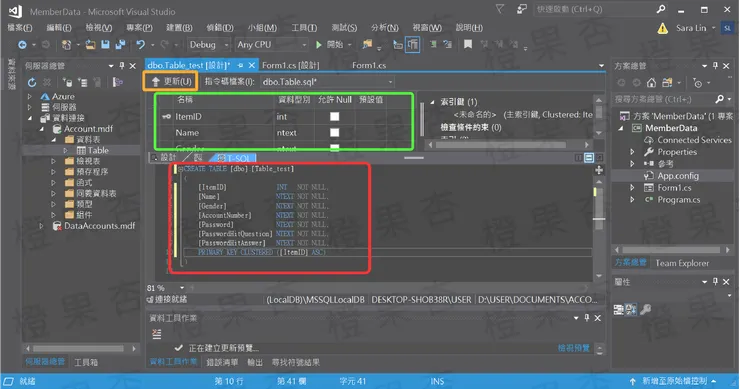
Task: Click the Save floppy disk icon
Action: (x=105, y=44)
